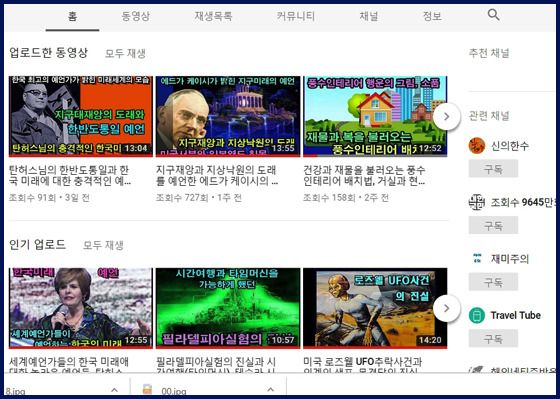This screenshot has width=560, height=399.
Task: Open 탄허스님 video thumbnail 13:04
Action: coord(81,116)
